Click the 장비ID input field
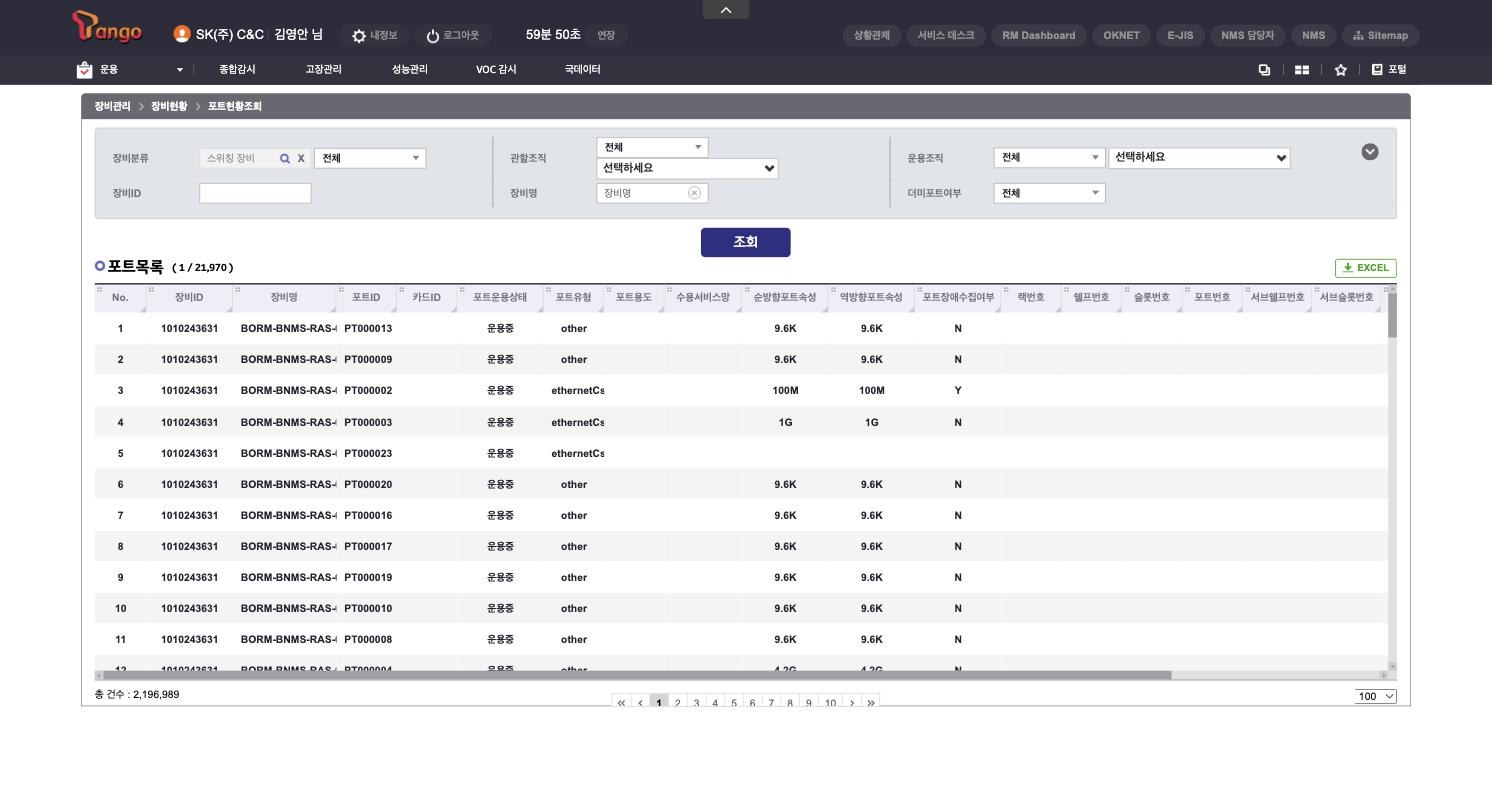This screenshot has width=1492, height=812. [x=255, y=193]
